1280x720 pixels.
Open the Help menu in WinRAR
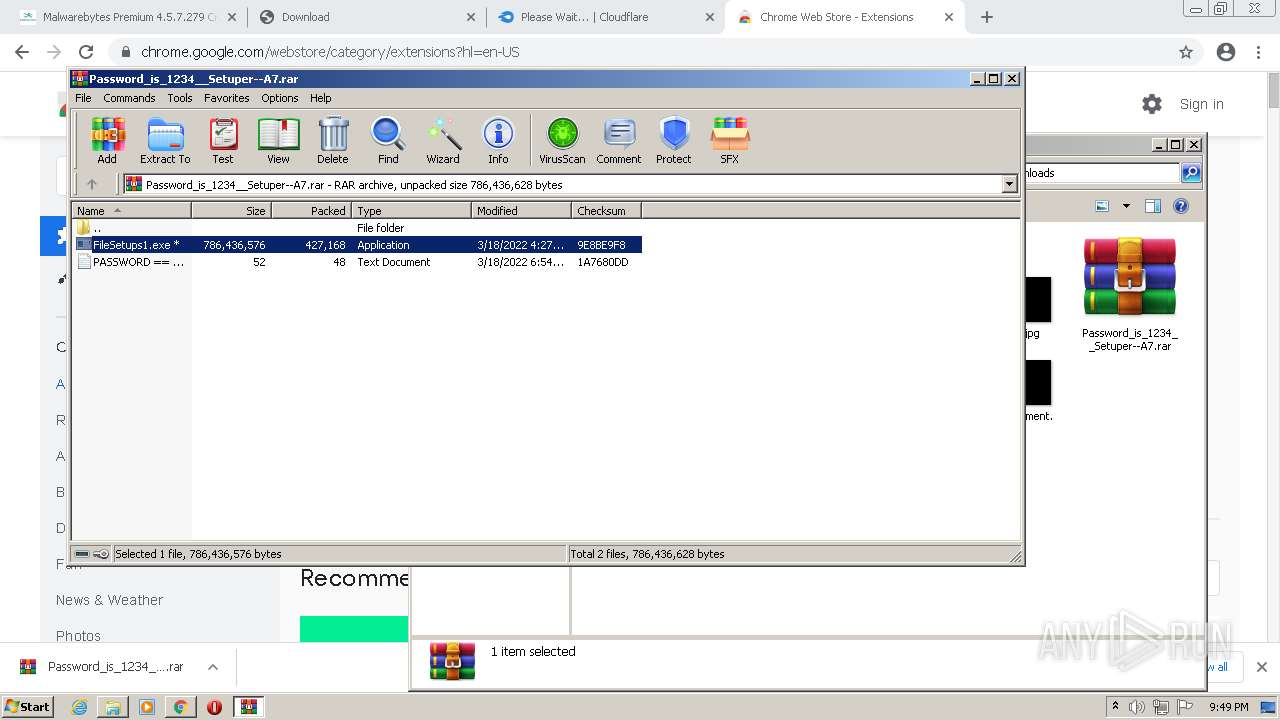(x=321, y=98)
